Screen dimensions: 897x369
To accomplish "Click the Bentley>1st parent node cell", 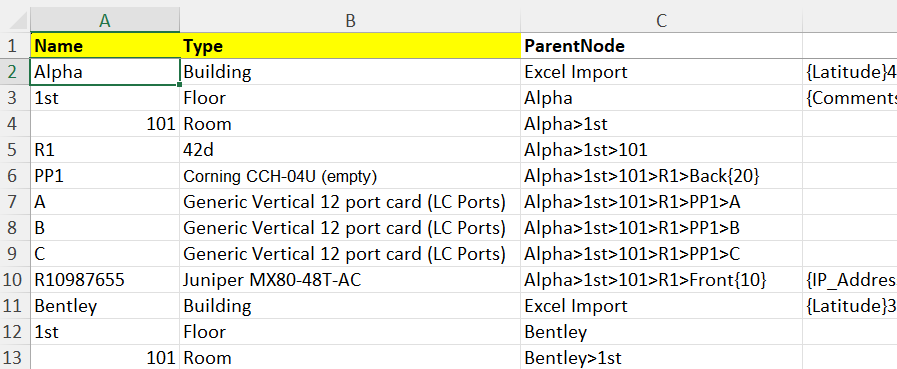I will click(x=661, y=358).
